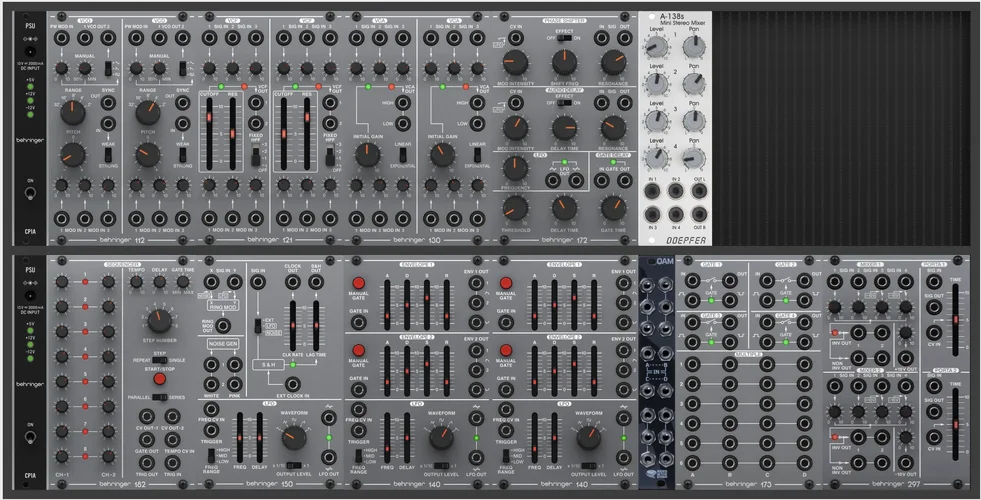
Task: Click the STEP NUMBER knob on the 182
Action: pos(160,320)
